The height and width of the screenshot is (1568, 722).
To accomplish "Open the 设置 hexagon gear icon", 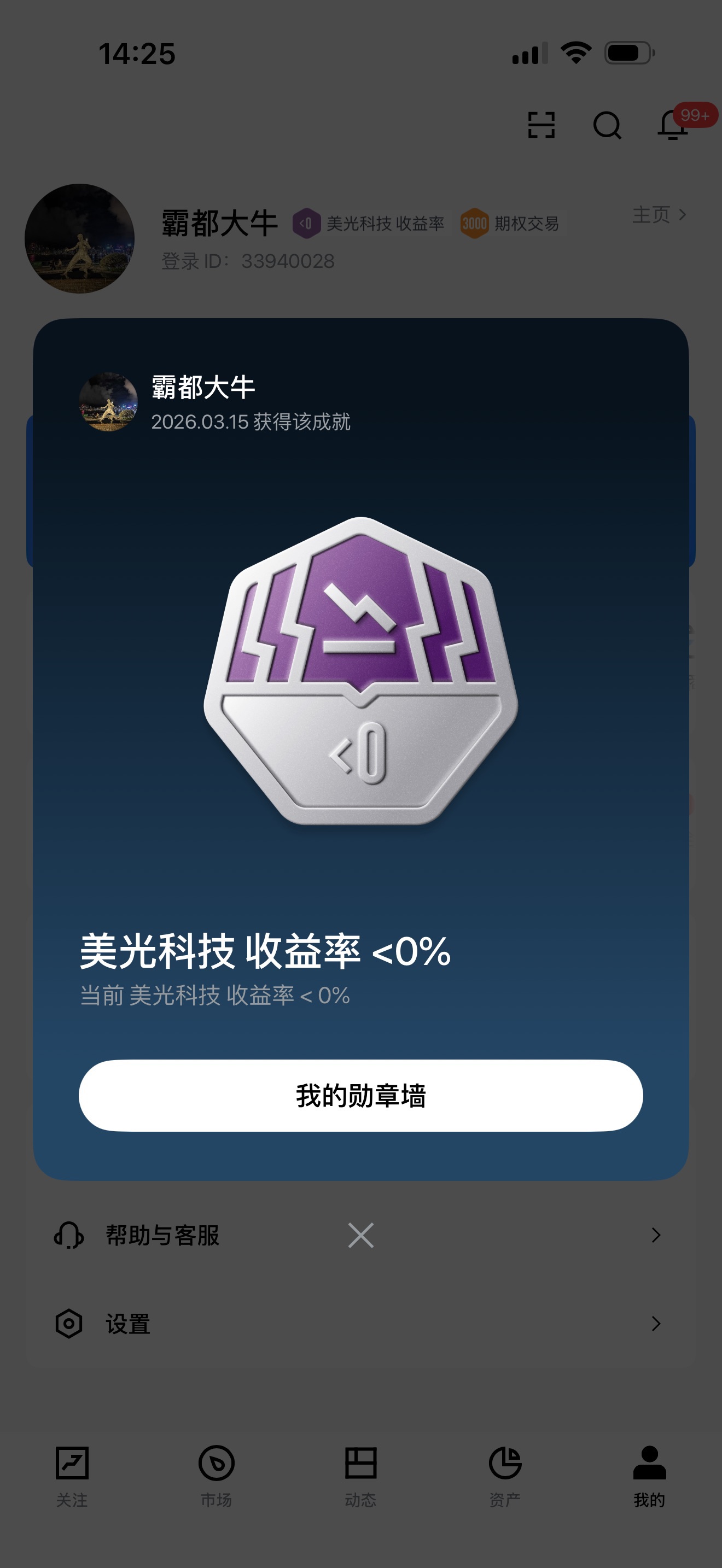I will click(x=69, y=1323).
